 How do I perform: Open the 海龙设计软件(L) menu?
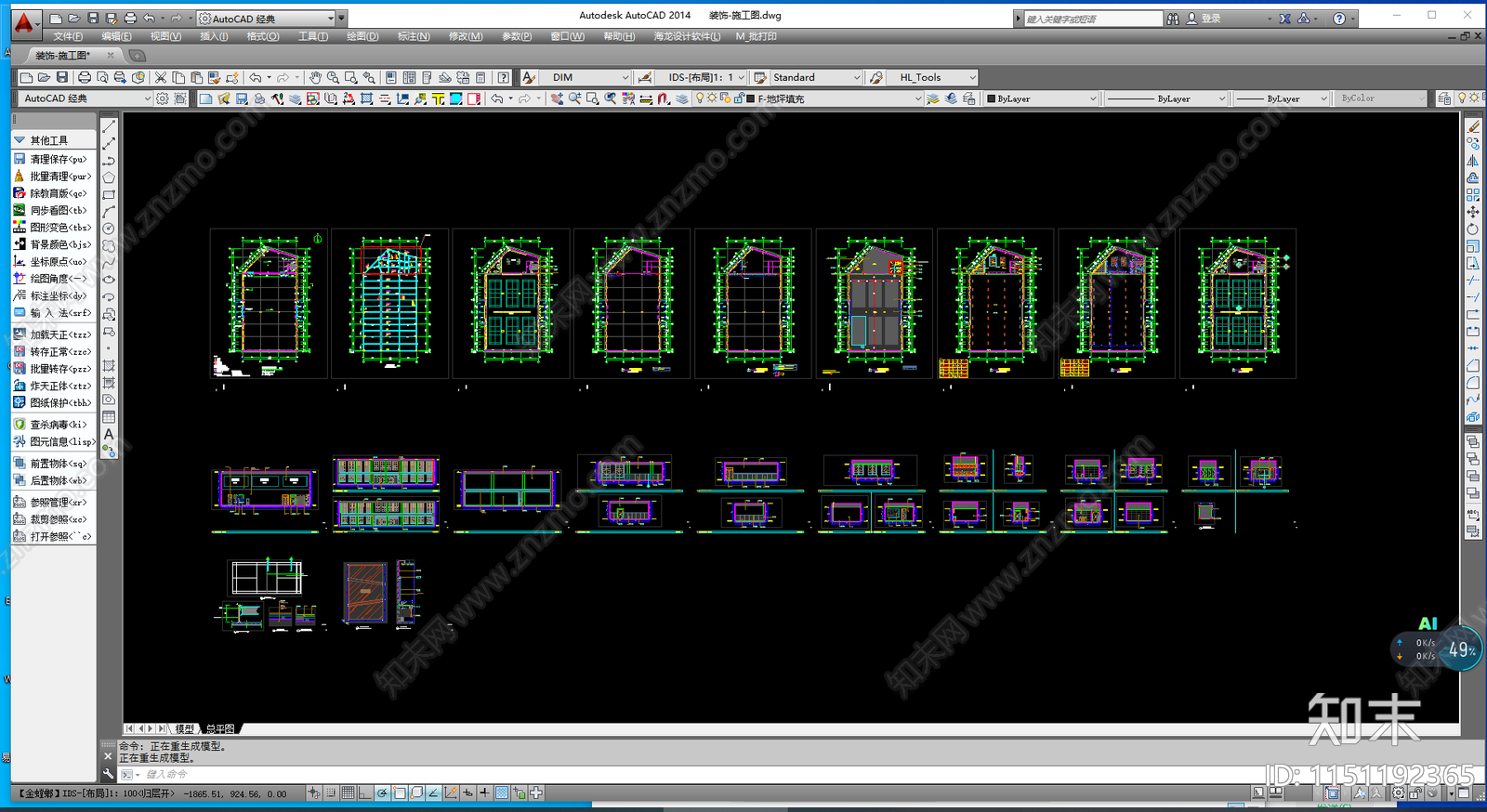click(687, 36)
